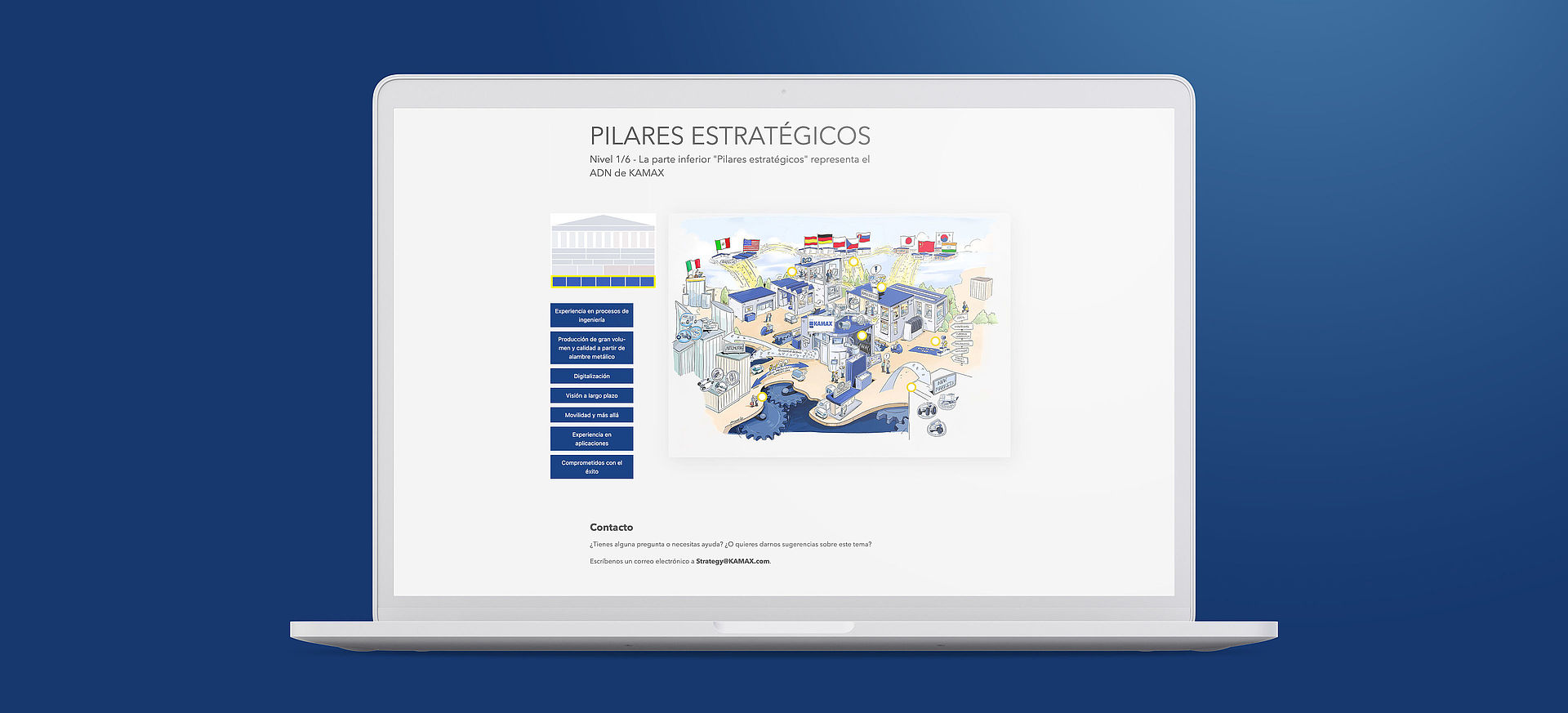Select 'Experiencia en procesos de ingeniería' pillar

coord(592,315)
